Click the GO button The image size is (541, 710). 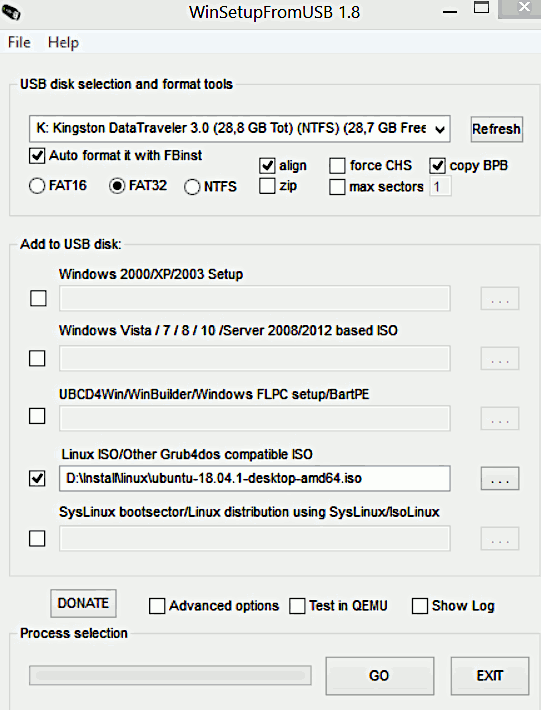pos(380,676)
